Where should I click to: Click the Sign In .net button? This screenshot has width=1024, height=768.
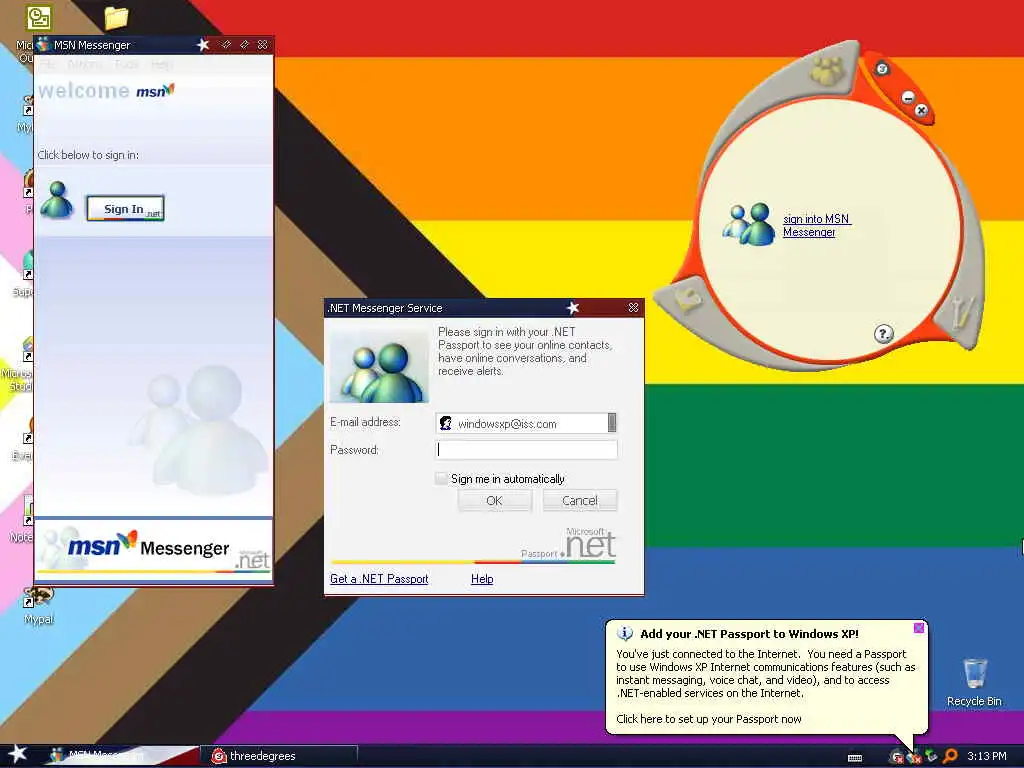tap(125, 208)
